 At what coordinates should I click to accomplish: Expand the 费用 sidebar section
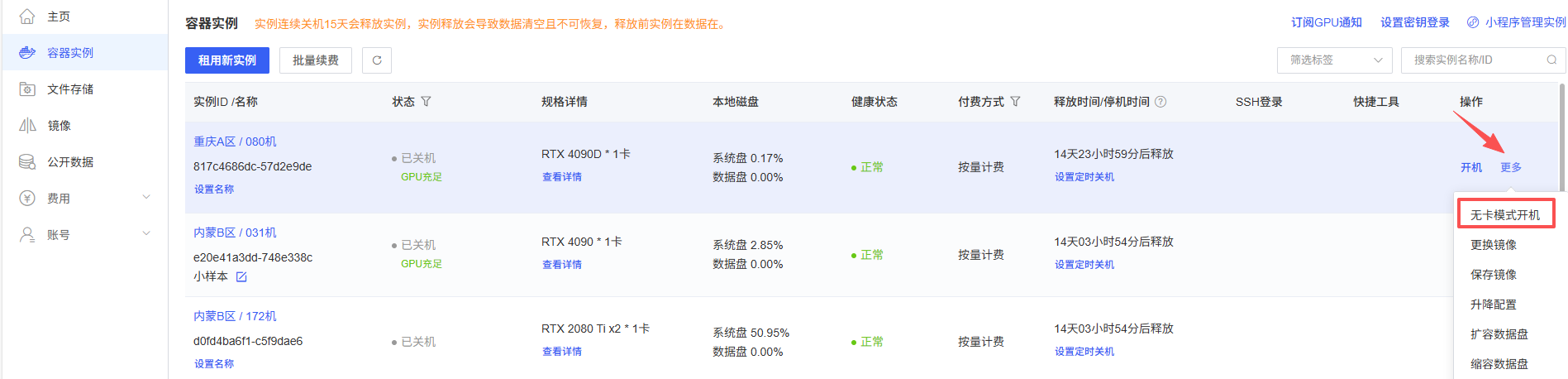146,198
